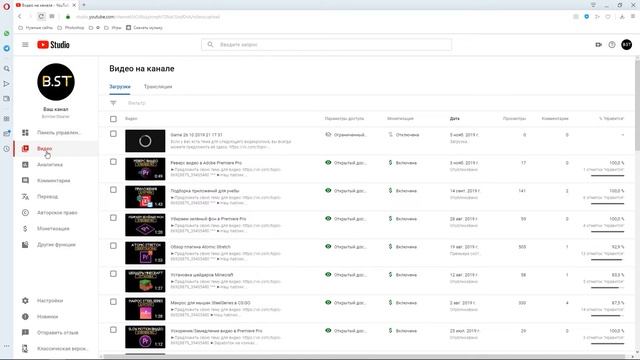The width and height of the screenshot is (640, 360).
Task: Switch to the Загрузки tab
Action: pyautogui.click(x=120, y=87)
